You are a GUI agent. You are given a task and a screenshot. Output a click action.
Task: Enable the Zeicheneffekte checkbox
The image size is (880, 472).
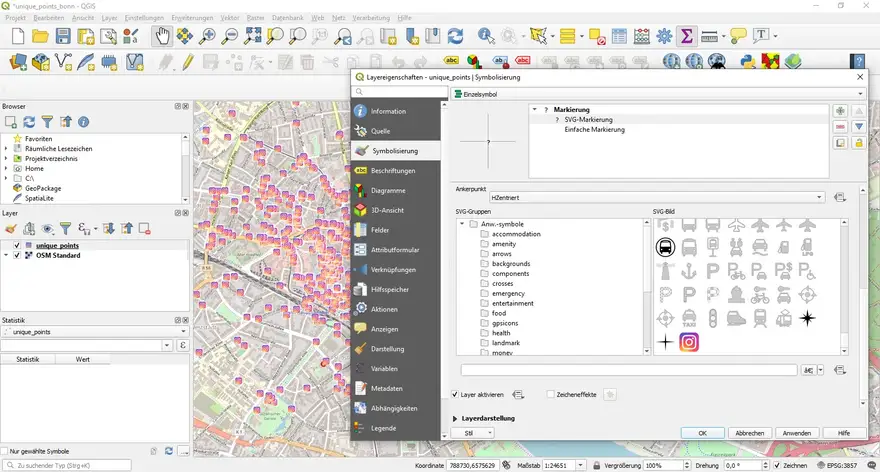[x=551, y=395]
